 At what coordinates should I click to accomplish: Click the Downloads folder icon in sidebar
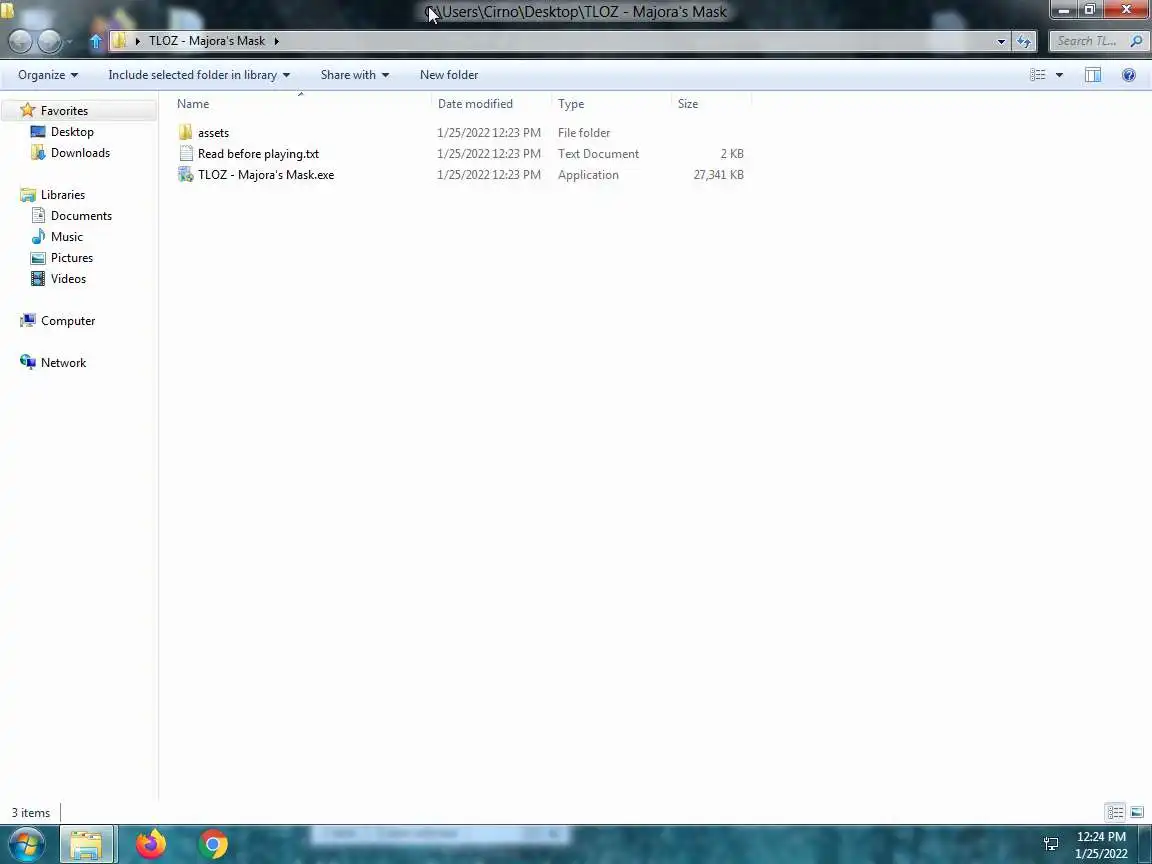tap(38, 152)
